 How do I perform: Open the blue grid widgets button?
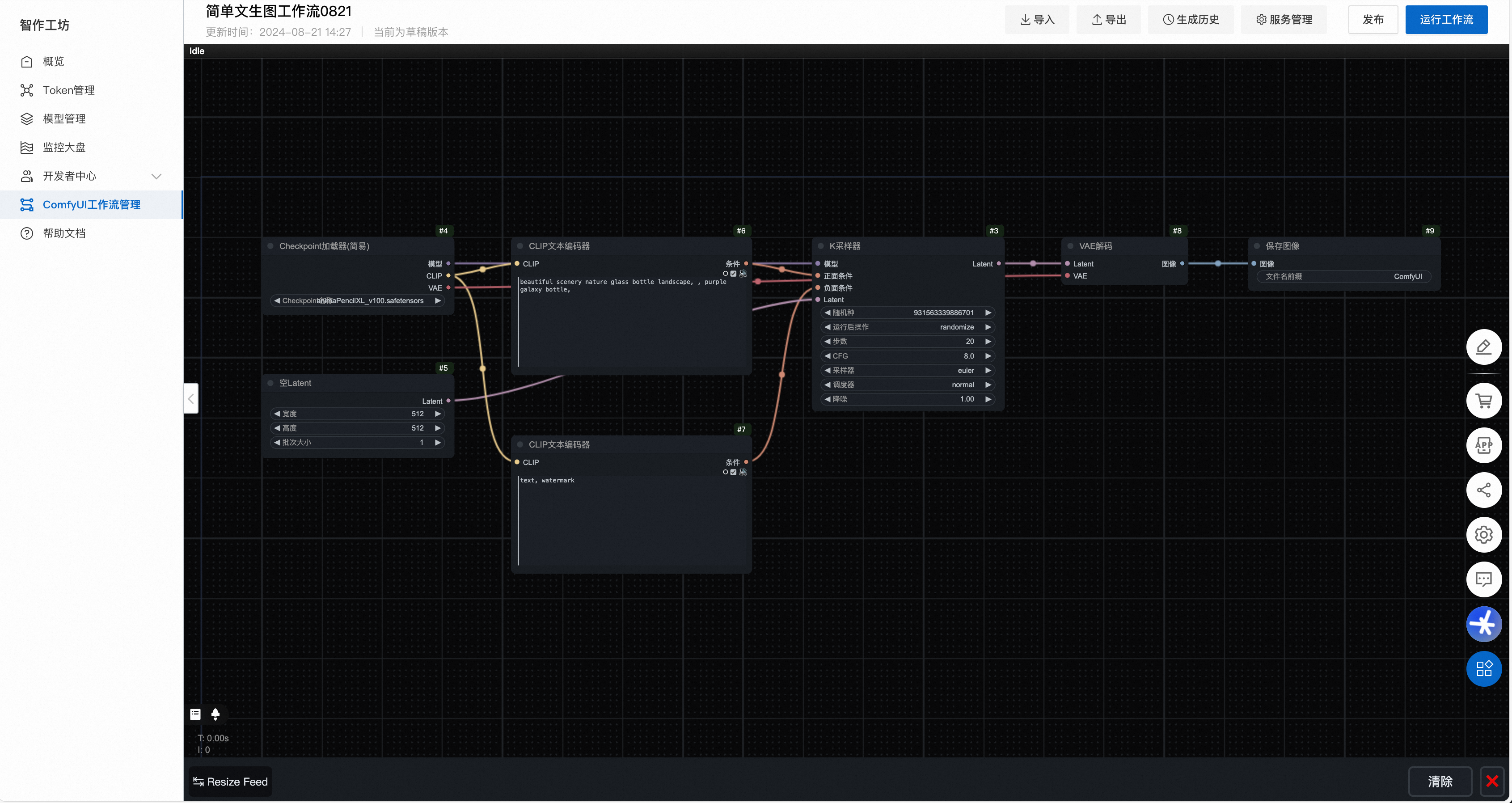pyautogui.click(x=1483, y=668)
